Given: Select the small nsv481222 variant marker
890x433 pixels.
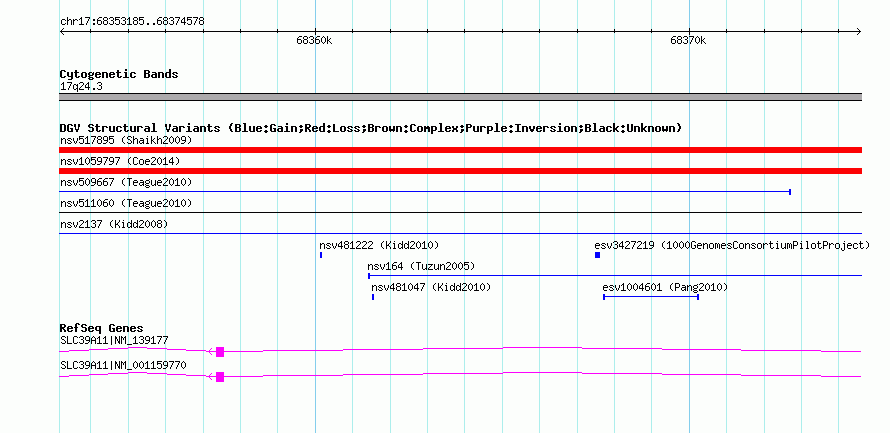Looking at the screenshot, I should [x=321, y=255].
